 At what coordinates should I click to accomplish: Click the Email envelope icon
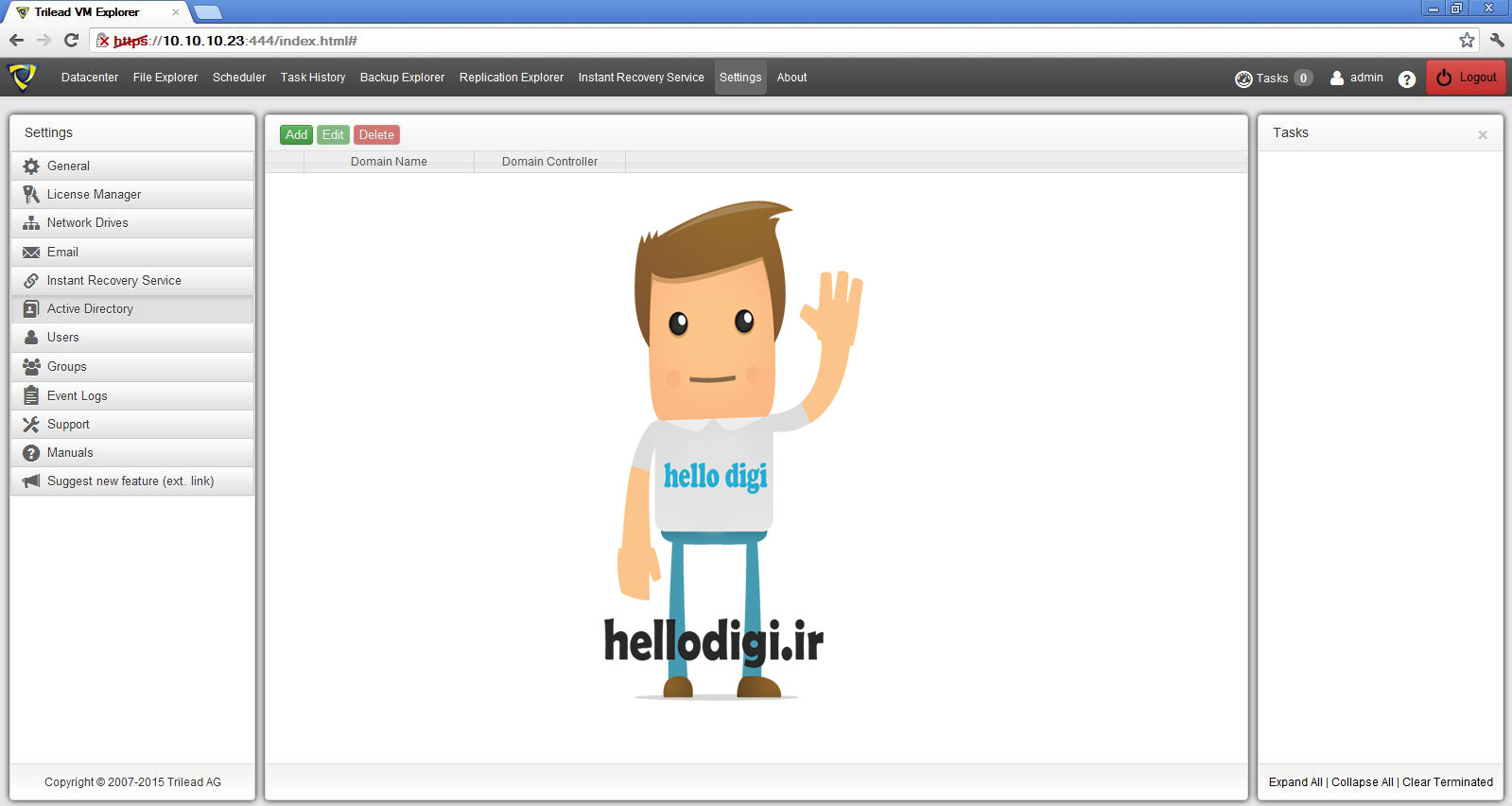[31, 253]
